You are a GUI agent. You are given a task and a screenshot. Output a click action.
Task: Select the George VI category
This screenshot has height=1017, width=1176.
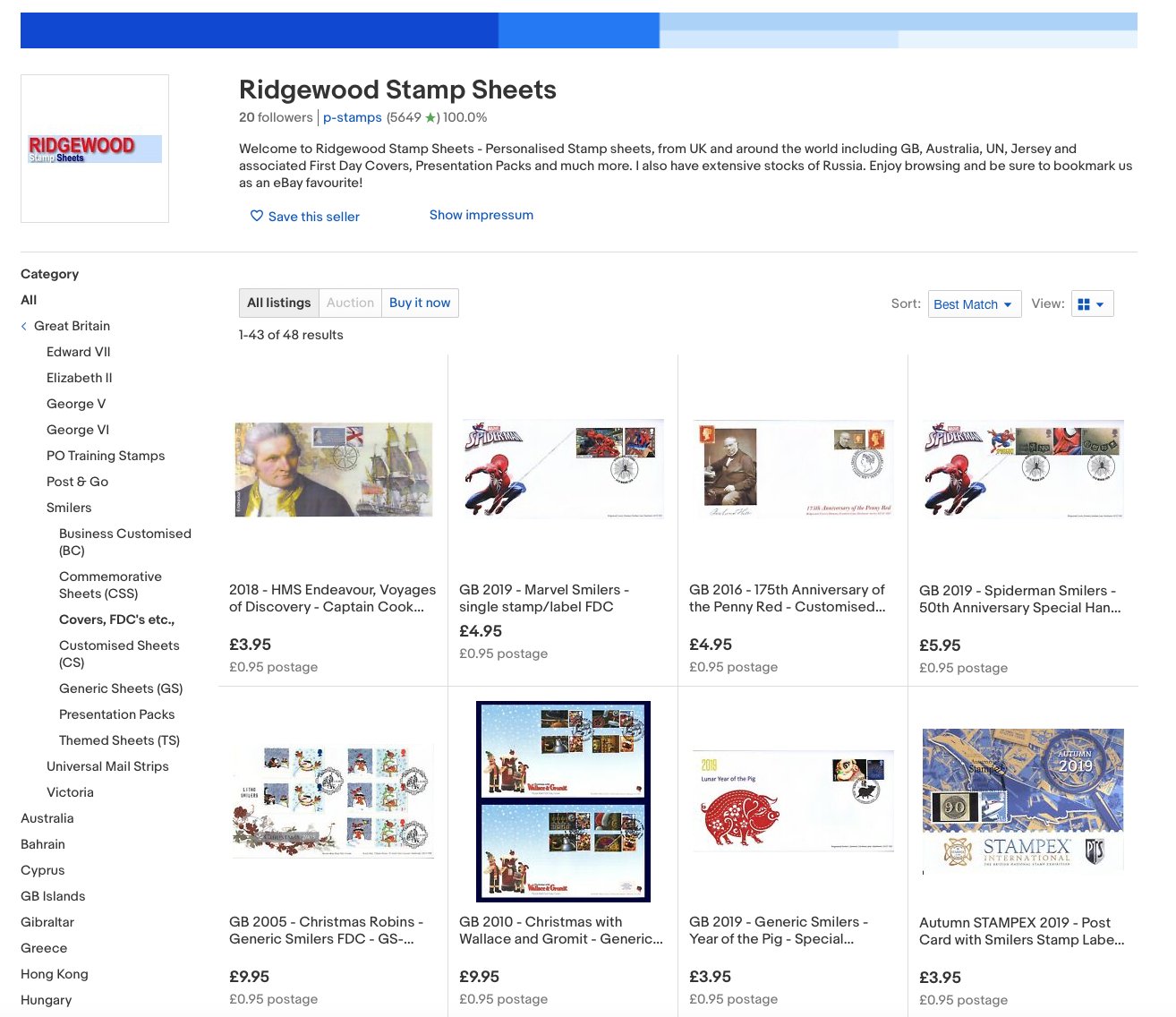click(x=78, y=430)
